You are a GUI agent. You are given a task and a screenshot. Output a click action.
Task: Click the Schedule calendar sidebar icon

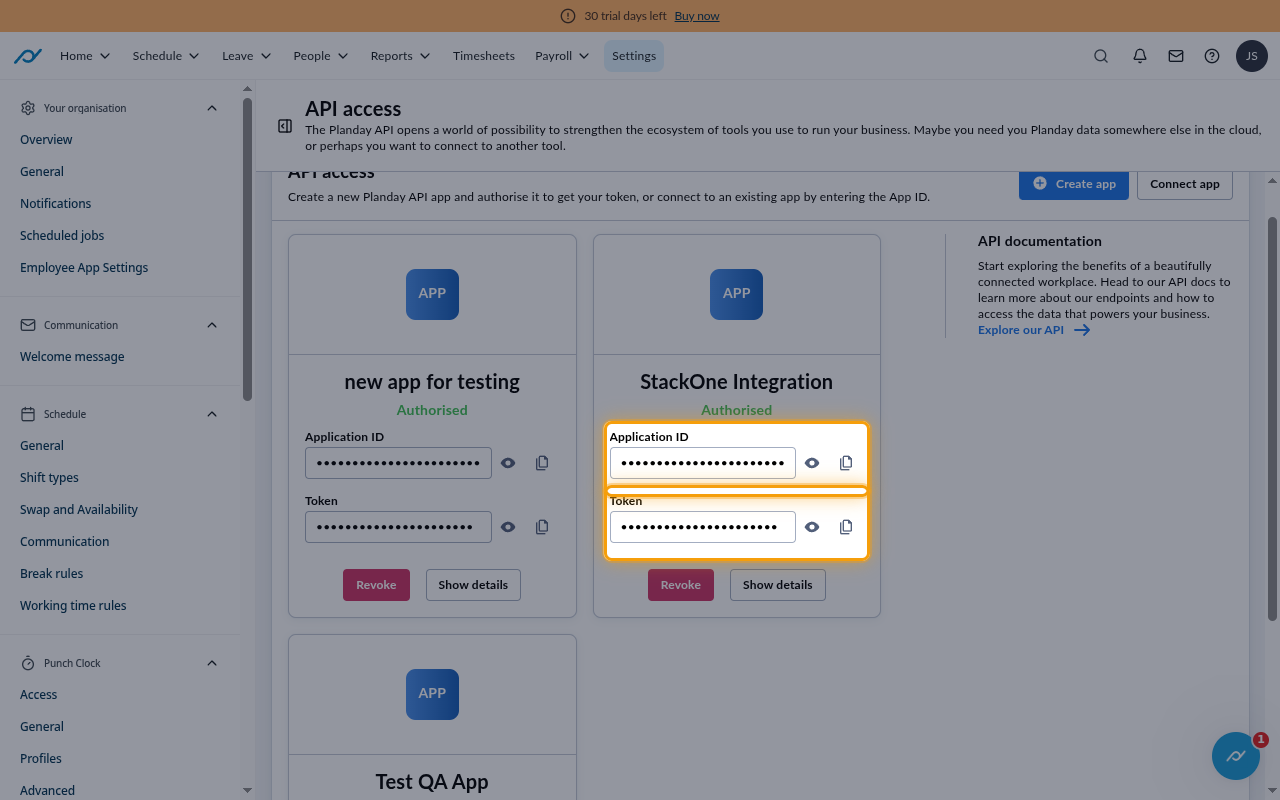coord(28,414)
